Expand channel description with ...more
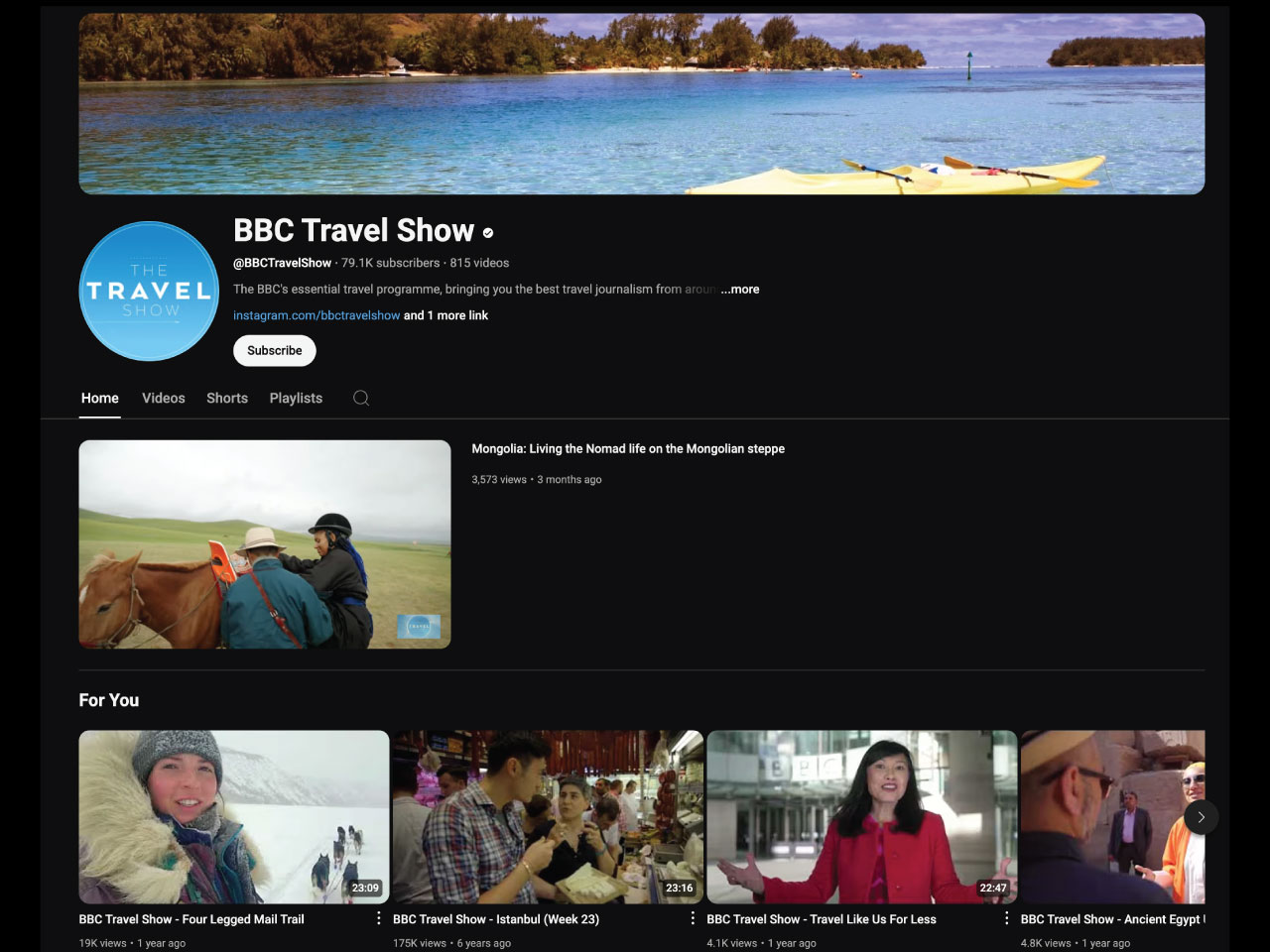 click(x=740, y=290)
